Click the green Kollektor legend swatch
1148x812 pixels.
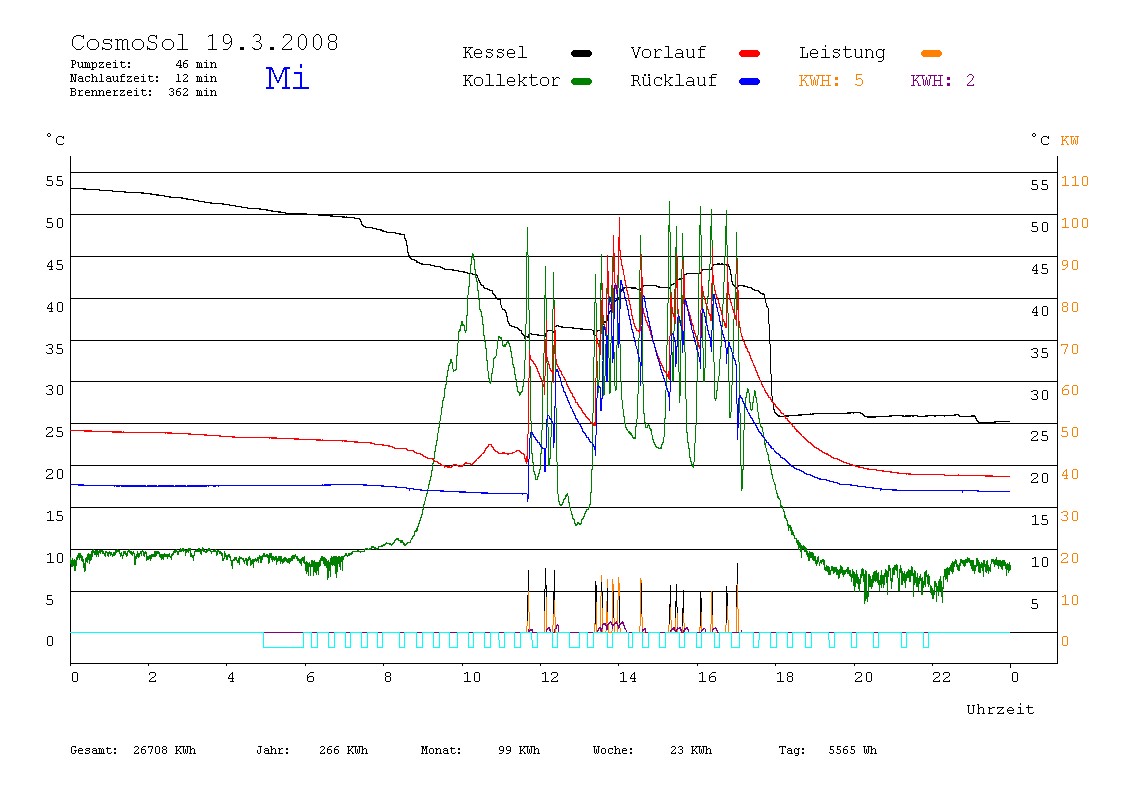pos(581,81)
